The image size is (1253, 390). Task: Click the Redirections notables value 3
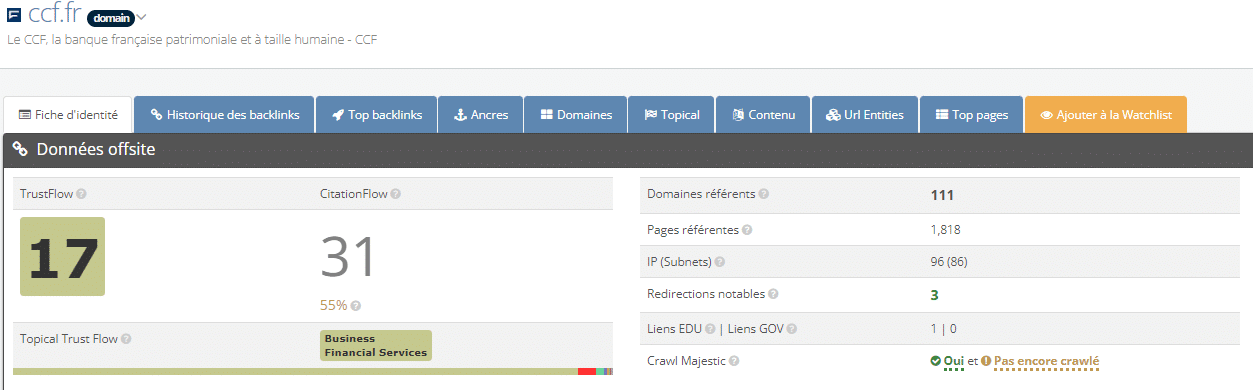934,295
